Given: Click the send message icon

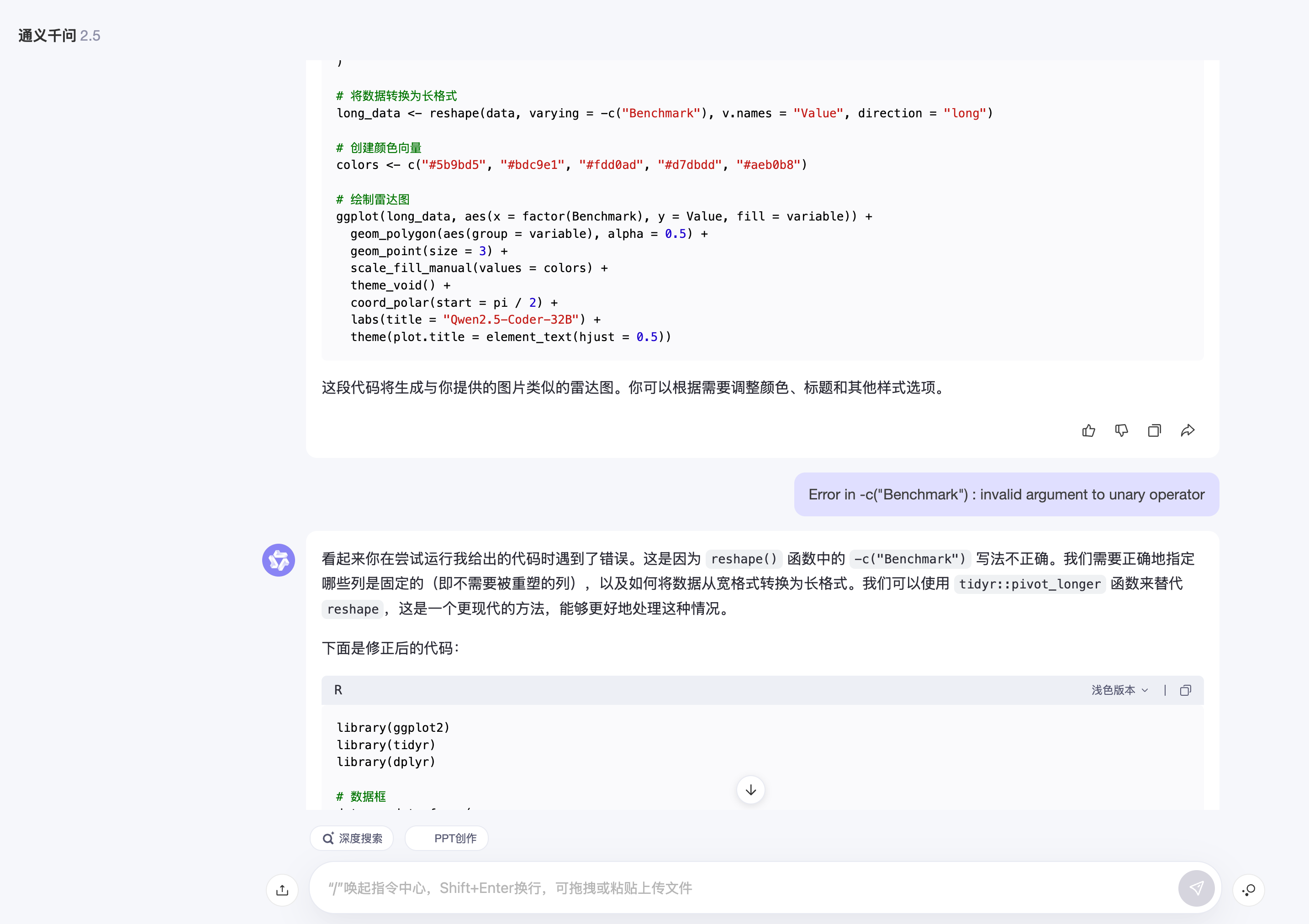Looking at the screenshot, I should click(x=1196, y=888).
